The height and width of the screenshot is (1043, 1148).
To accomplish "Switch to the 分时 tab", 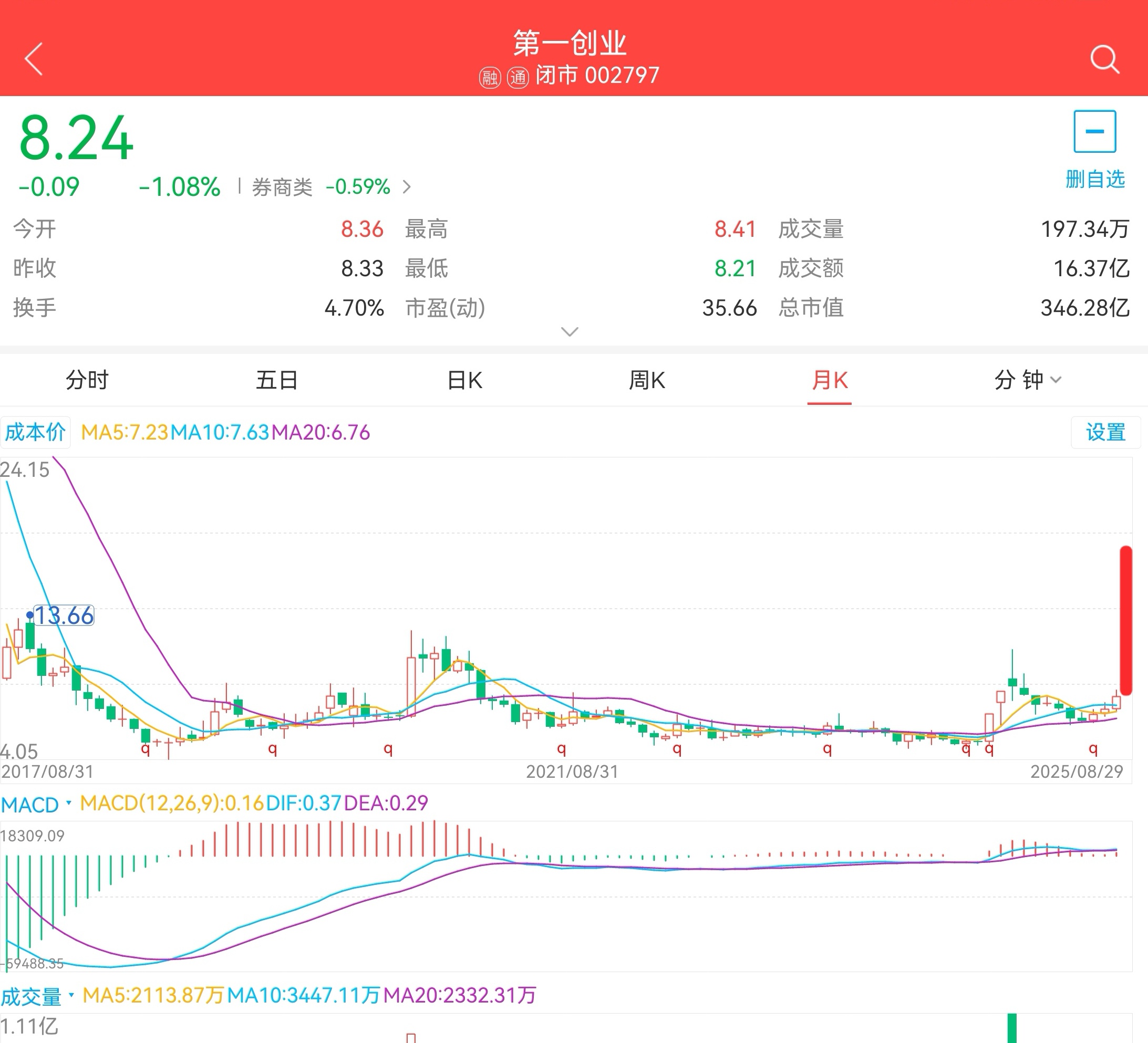I will [x=87, y=380].
